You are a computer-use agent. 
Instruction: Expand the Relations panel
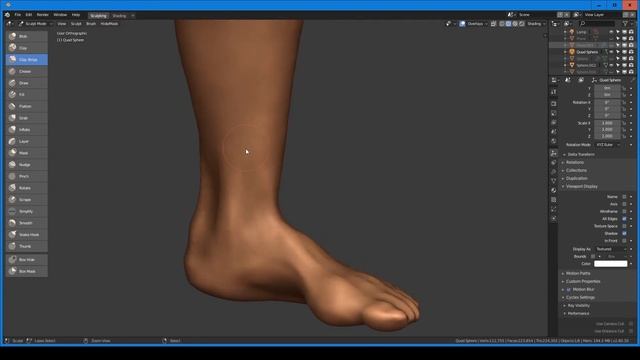(x=575, y=162)
